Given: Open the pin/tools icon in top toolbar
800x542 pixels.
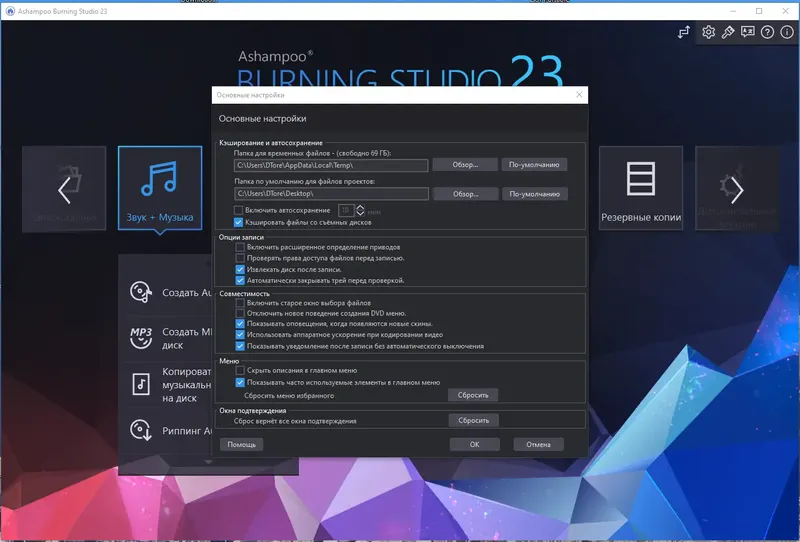Looking at the screenshot, I should pyautogui.click(x=728, y=32).
